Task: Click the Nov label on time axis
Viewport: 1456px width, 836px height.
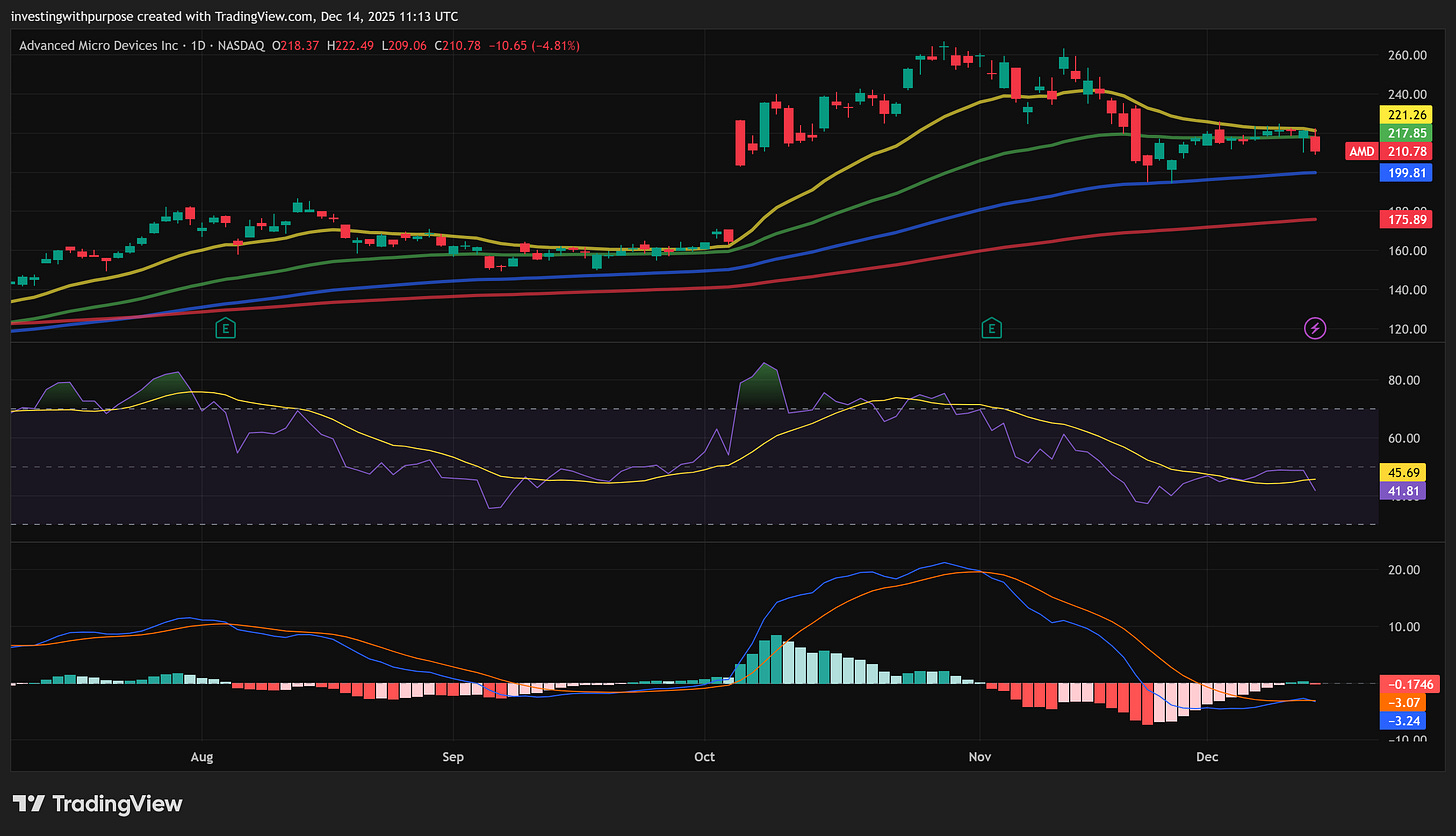Action: tap(979, 757)
